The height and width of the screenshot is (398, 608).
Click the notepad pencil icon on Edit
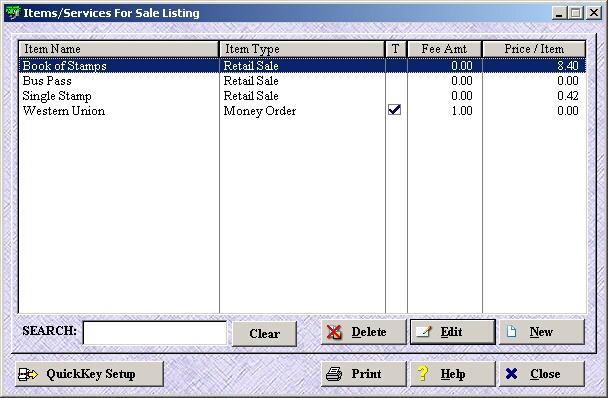tap(423, 332)
